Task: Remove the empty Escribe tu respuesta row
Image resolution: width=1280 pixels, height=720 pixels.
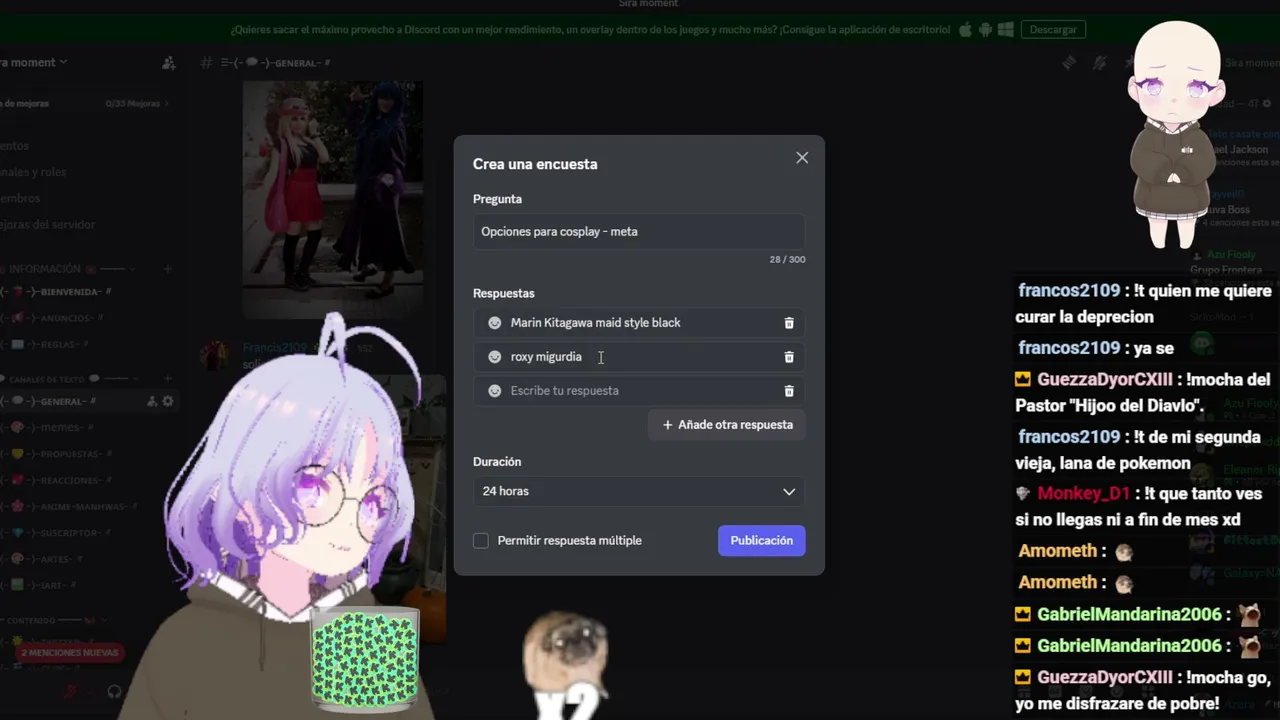Action: tap(789, 391)
